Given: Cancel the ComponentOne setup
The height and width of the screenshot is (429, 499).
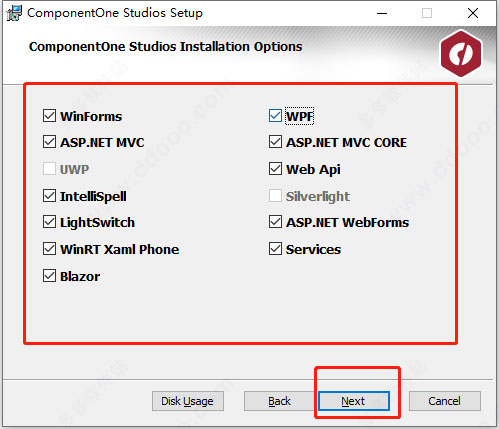Looking at the screenshot, I should [x=445, y=401].
